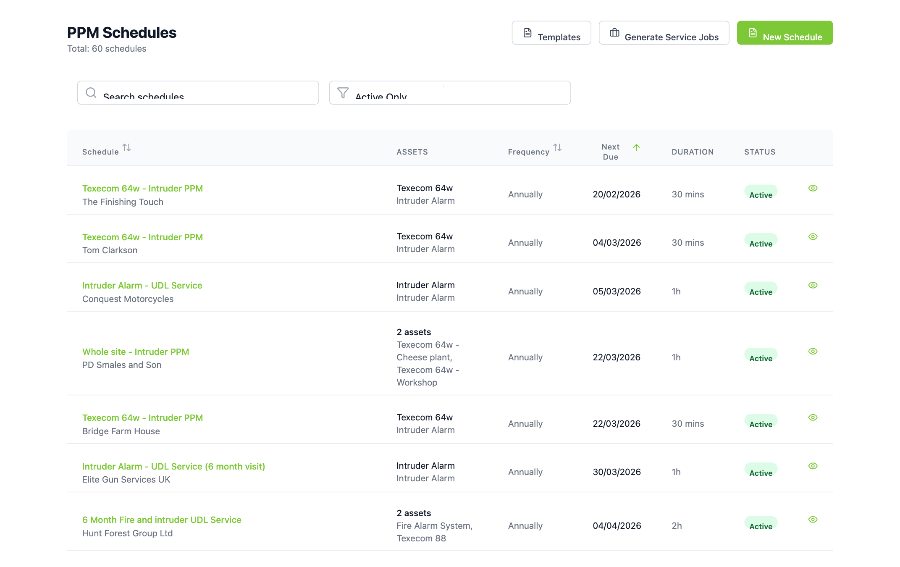
Task: Click the eye icon for Bridge Farm House
Action: pyautogui.click(x=812, y=418)
